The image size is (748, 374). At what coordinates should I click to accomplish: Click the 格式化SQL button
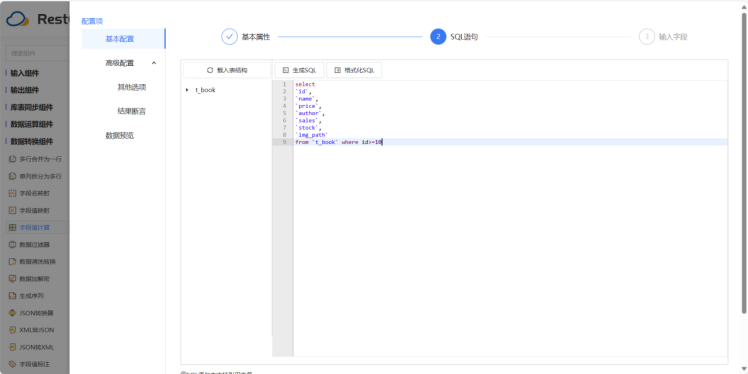point(354,70)
